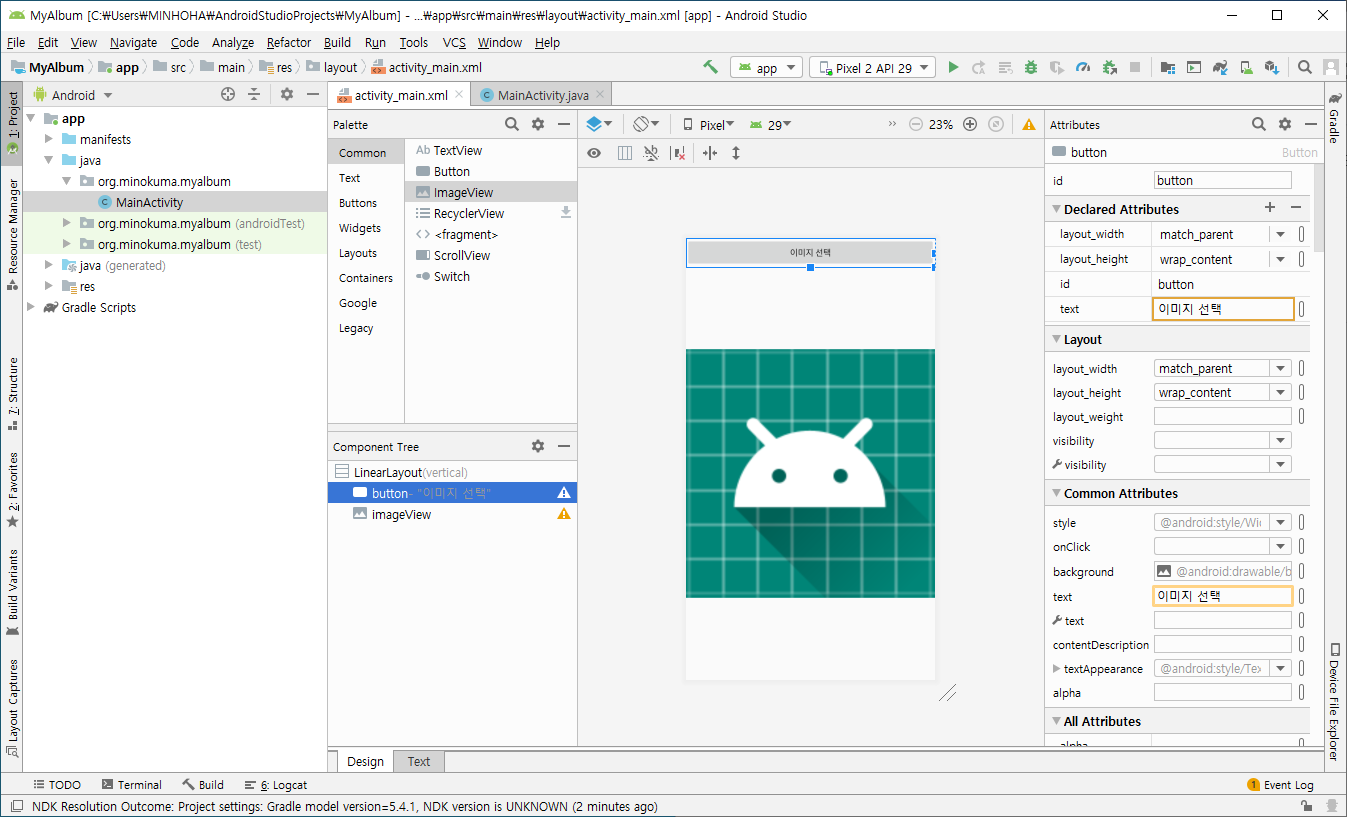Show layout warnings triangle icon
The width and height of the screenshot is (1347, 817).
[x=1029, y=124]
